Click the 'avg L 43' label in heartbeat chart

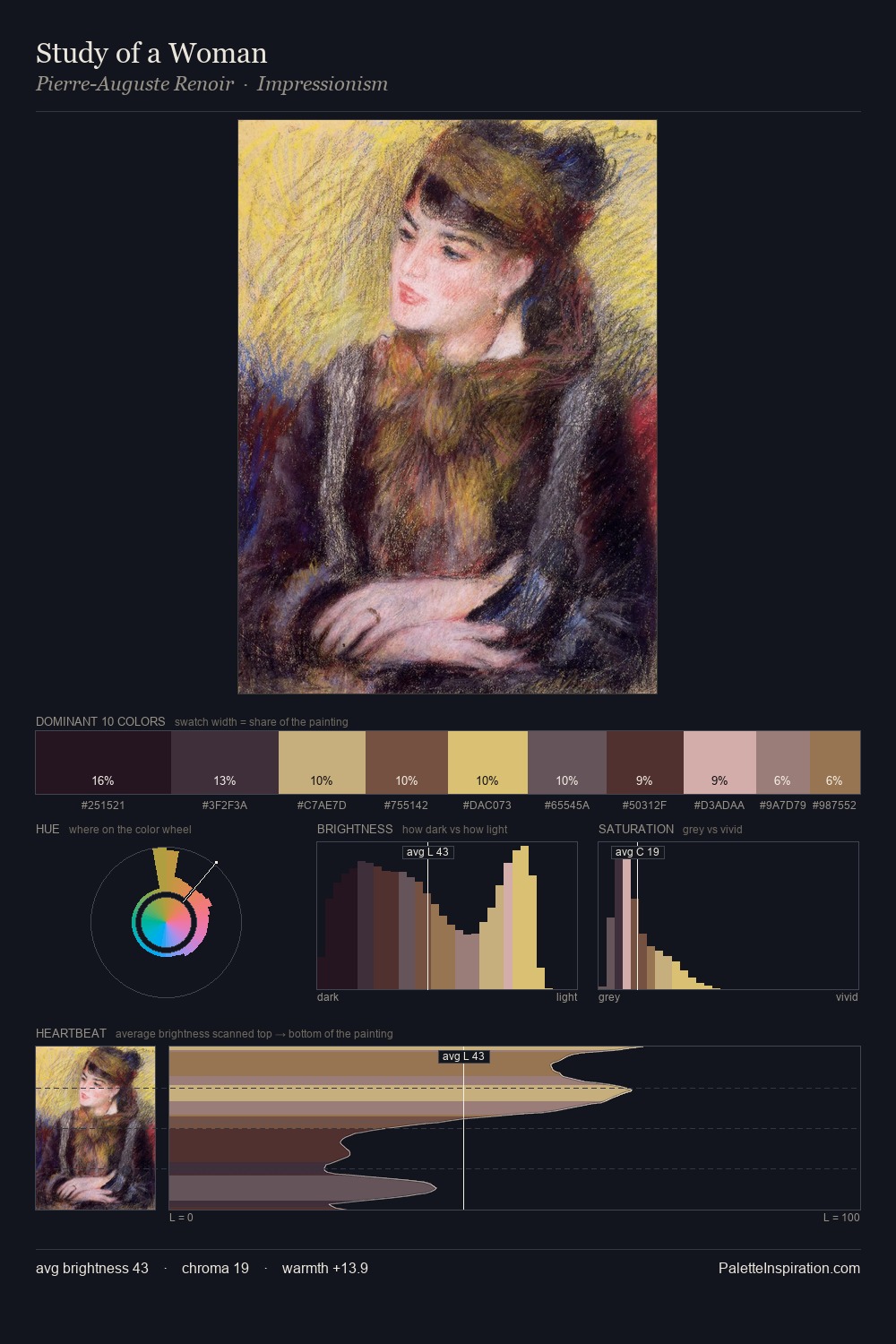tap(463, 1056)
